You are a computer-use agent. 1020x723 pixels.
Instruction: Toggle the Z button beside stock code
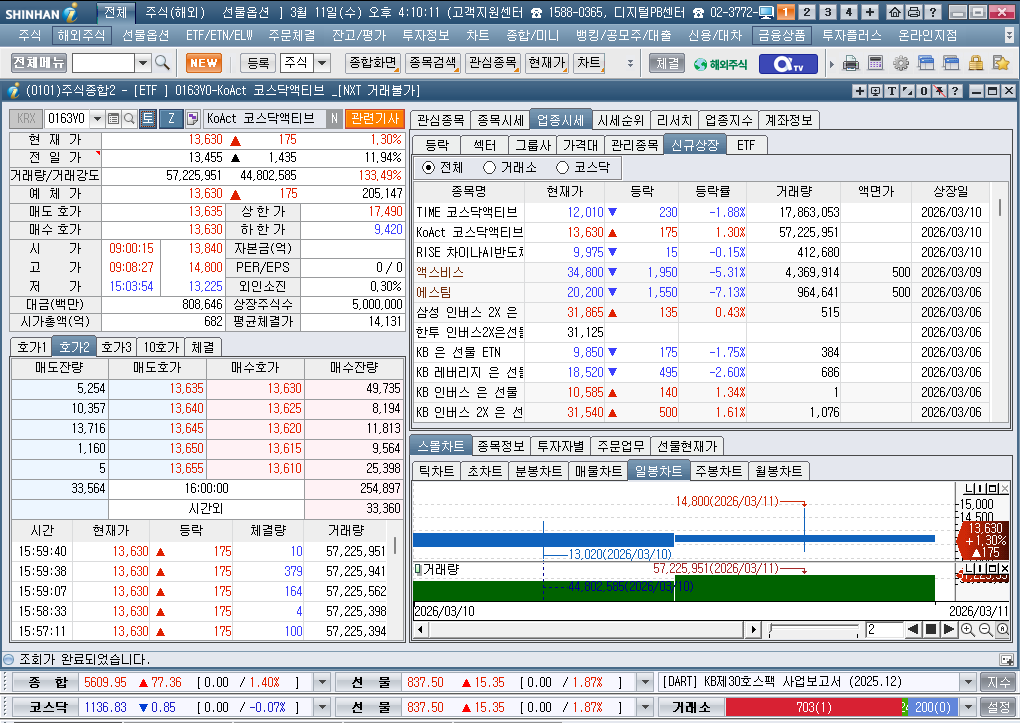click(171, 118)
